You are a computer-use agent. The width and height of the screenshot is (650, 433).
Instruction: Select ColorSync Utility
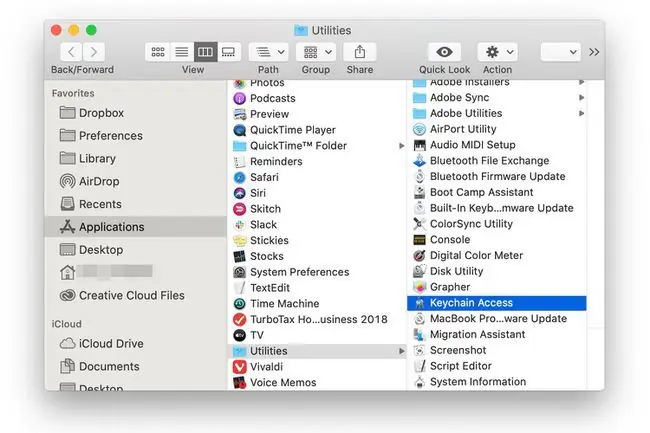coord(497,224)
